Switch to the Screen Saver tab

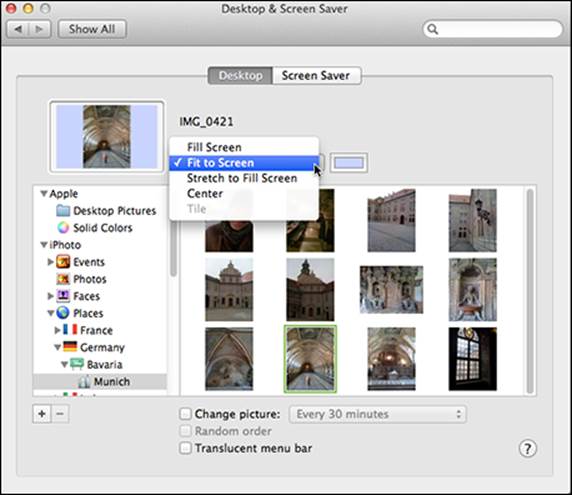316,76
